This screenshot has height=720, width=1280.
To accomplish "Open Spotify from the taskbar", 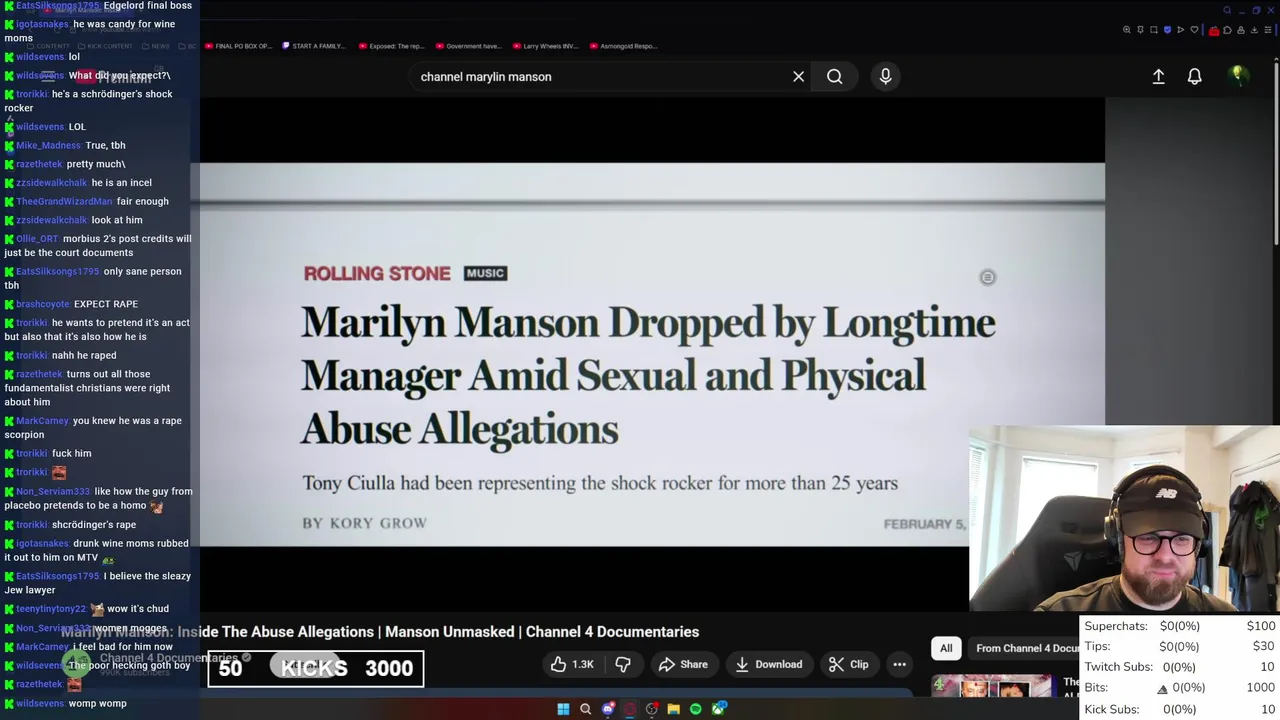I will pyautogui.click(x=696, y=709).
